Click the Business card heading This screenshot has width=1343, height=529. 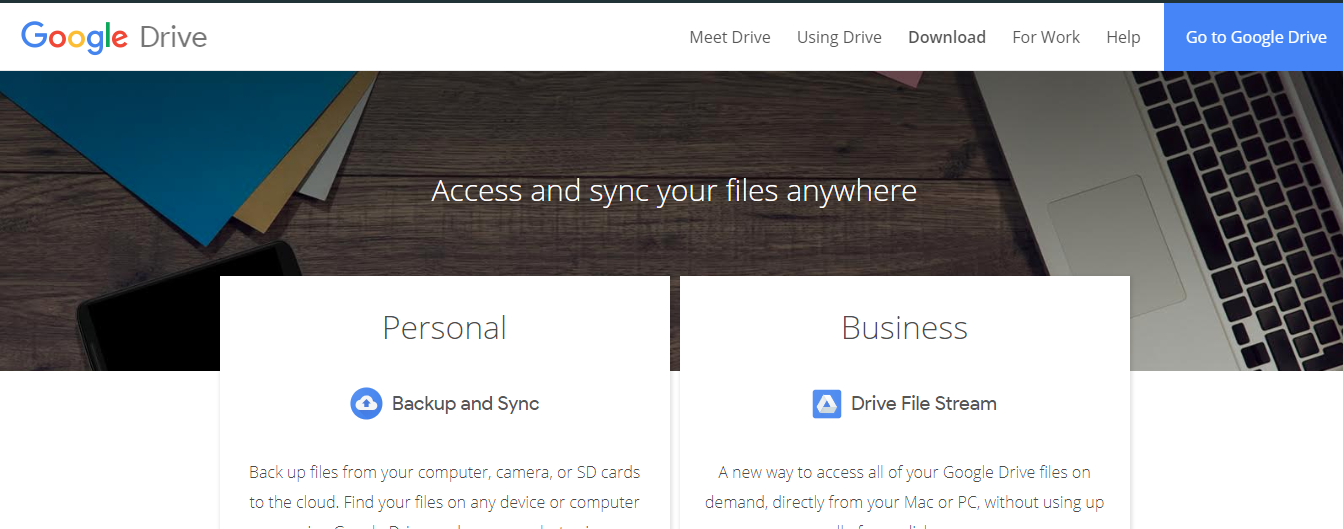click(905, 328)
